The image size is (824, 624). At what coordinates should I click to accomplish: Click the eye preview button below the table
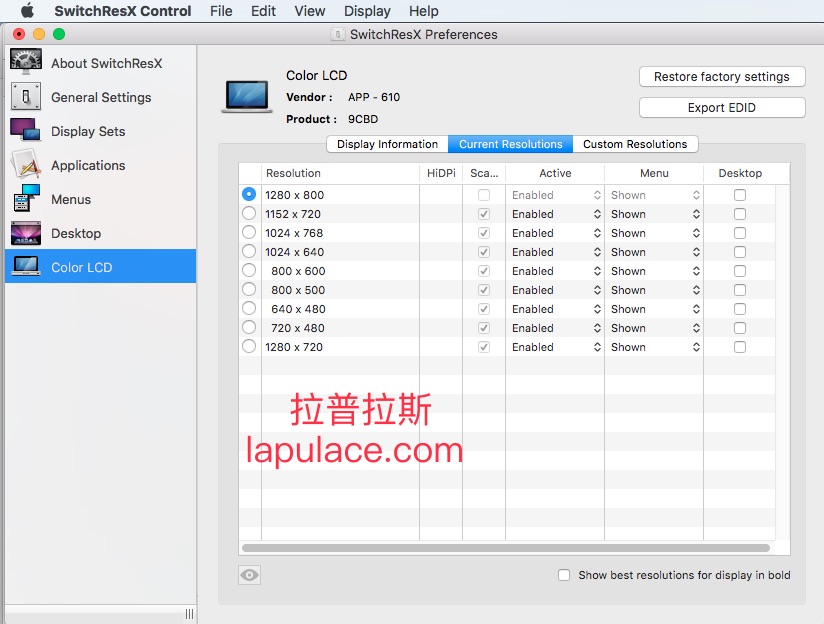pos(250,575)
